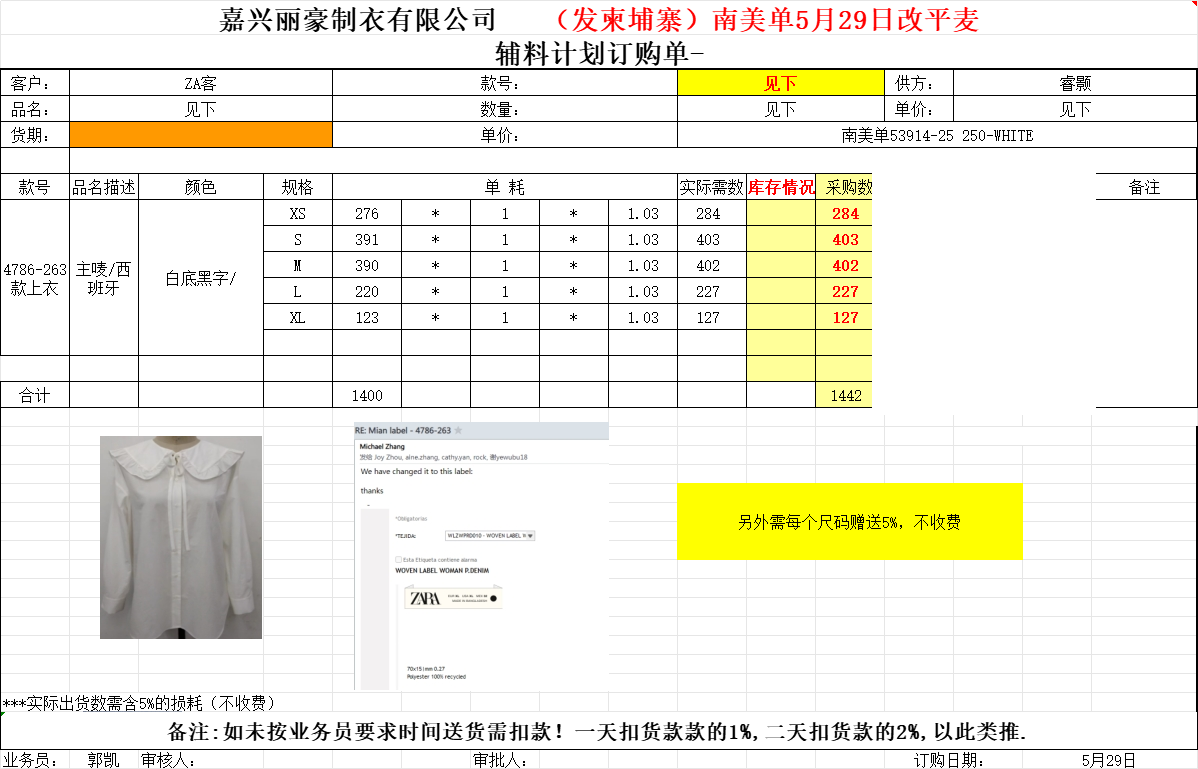
Task: Click the supplier name 睿颢 cell
Action: coord(1075,84)
